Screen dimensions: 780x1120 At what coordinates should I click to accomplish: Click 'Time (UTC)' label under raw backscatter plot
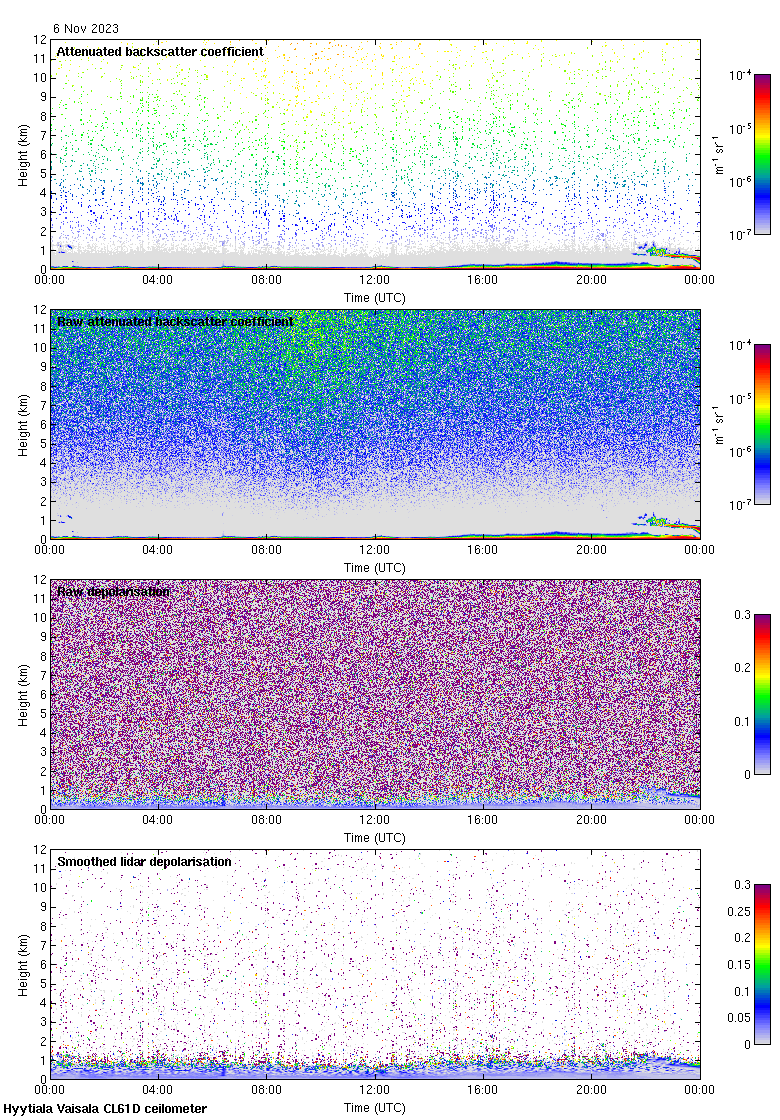click(374, 568)
